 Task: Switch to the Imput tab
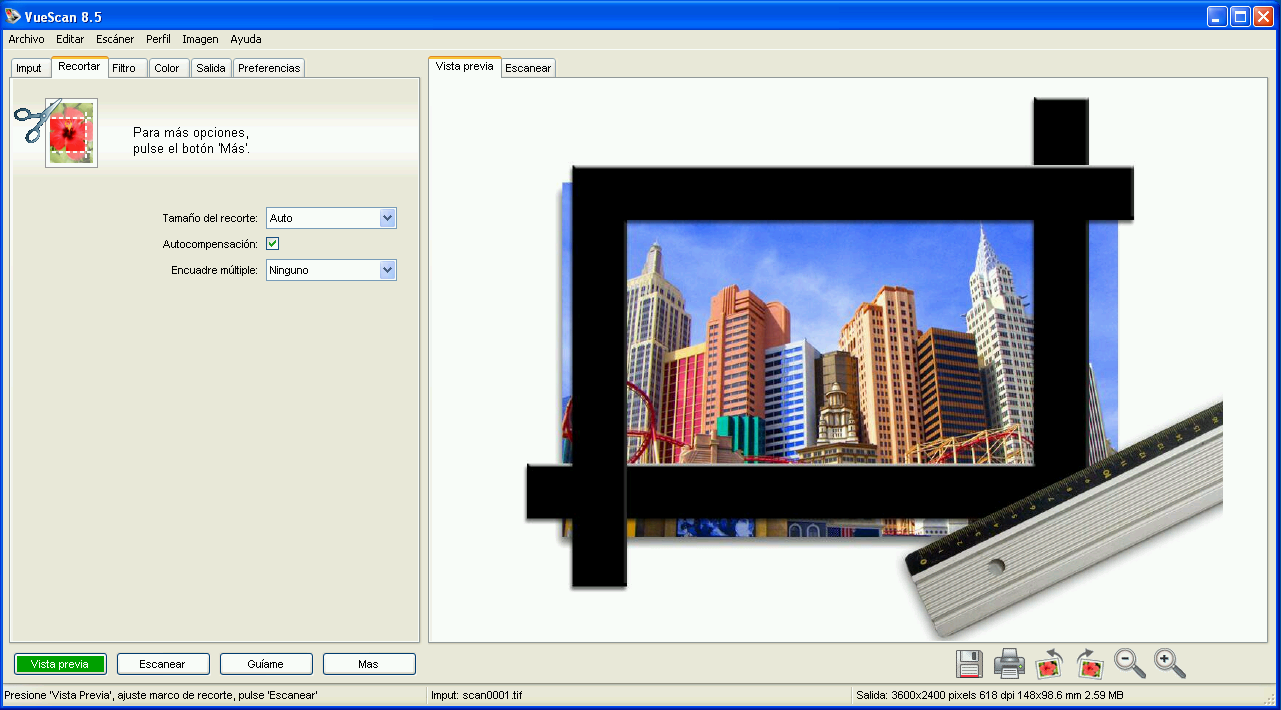(29, 68)
